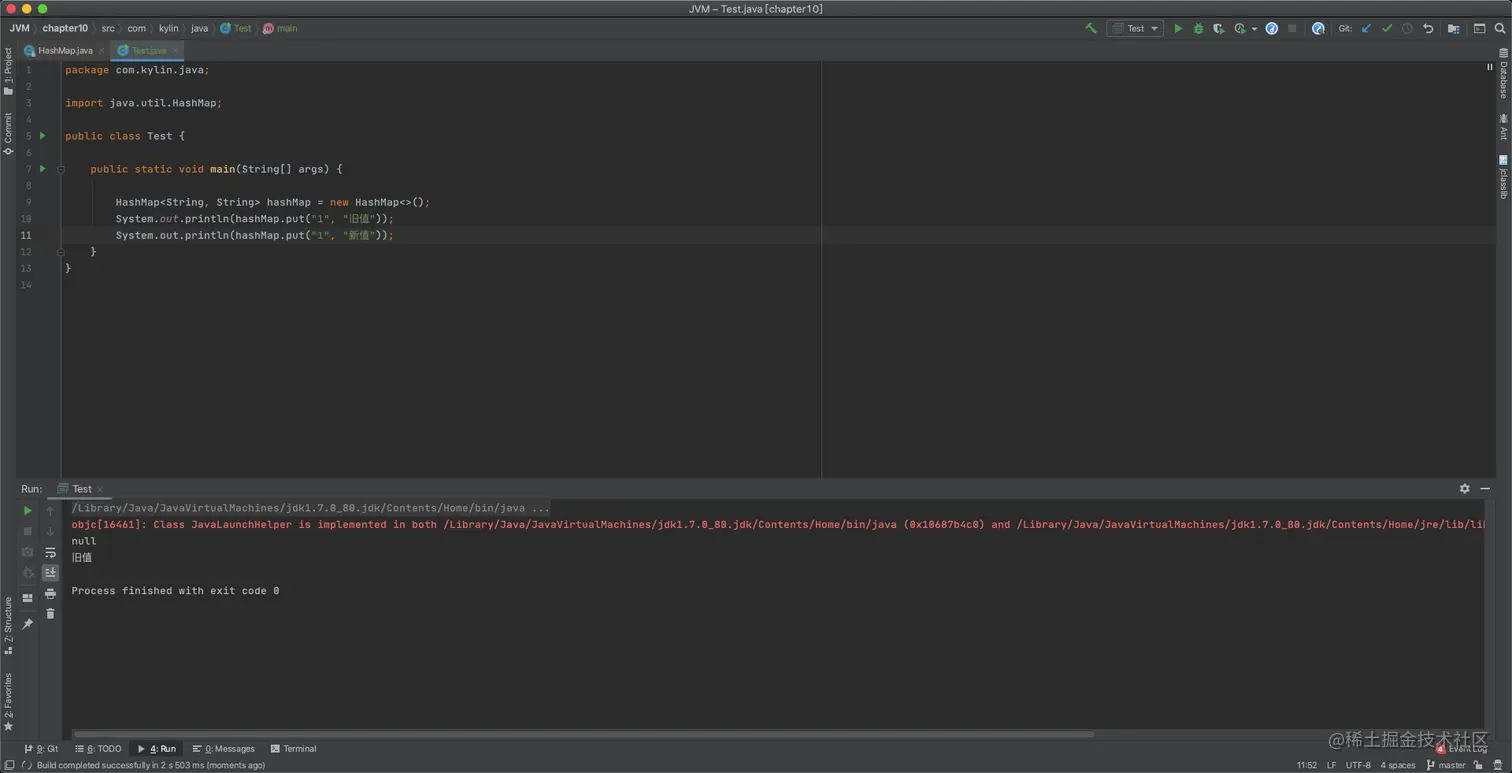This screenshot has width=1512, height=773.
Task: Toggle the Structure tool window
Action: click(x=8, y=626)
